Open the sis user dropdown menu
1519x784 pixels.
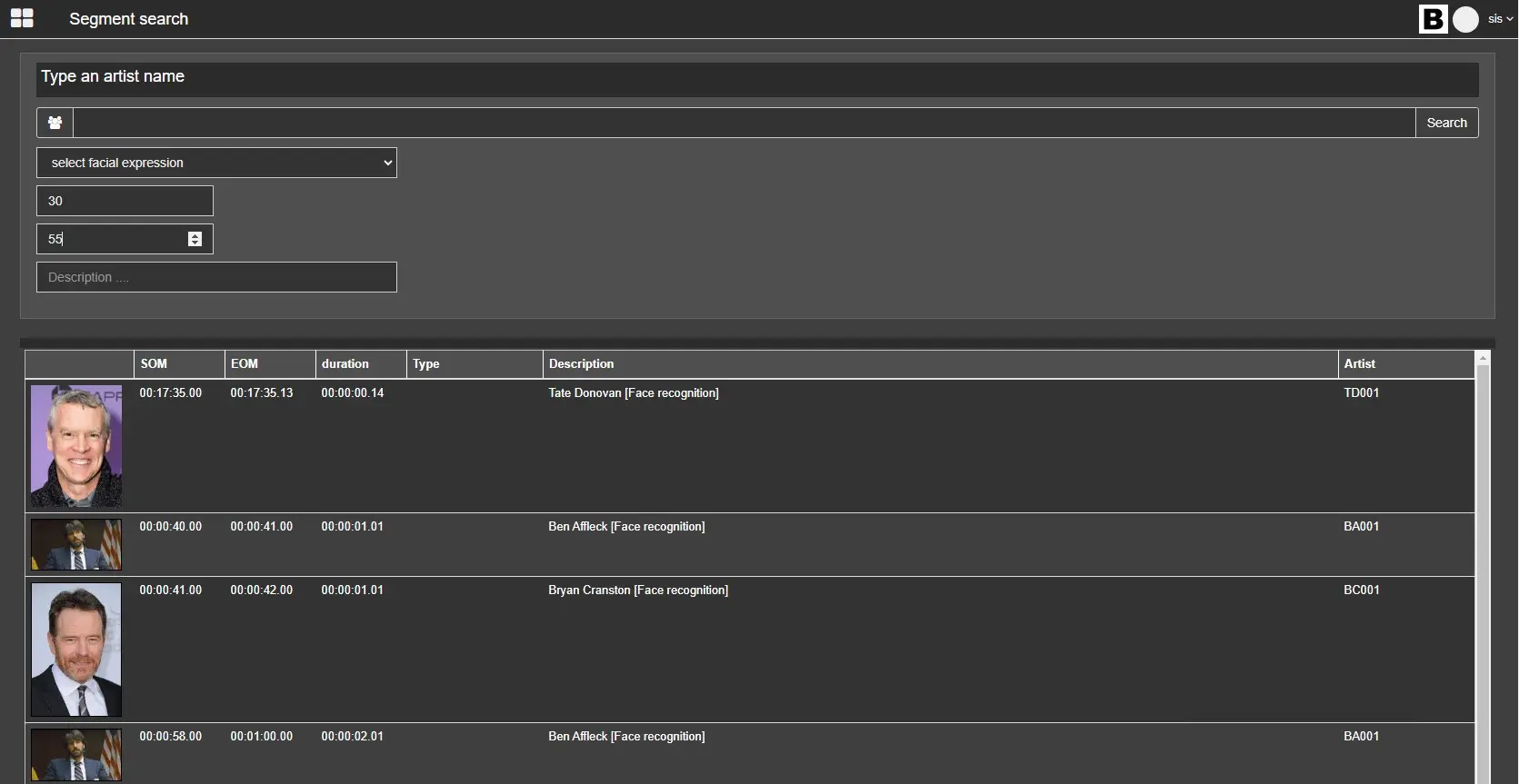coord(1500,19)
